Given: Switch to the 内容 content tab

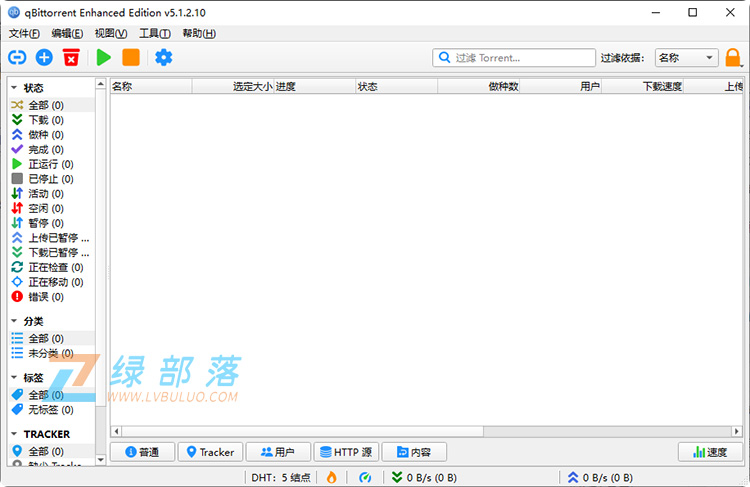Looking at the screenshot, I should 414,452.
